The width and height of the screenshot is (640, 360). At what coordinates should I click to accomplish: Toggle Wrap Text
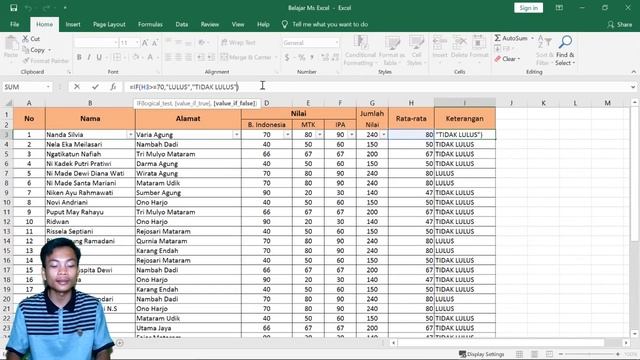pos(238,42)
